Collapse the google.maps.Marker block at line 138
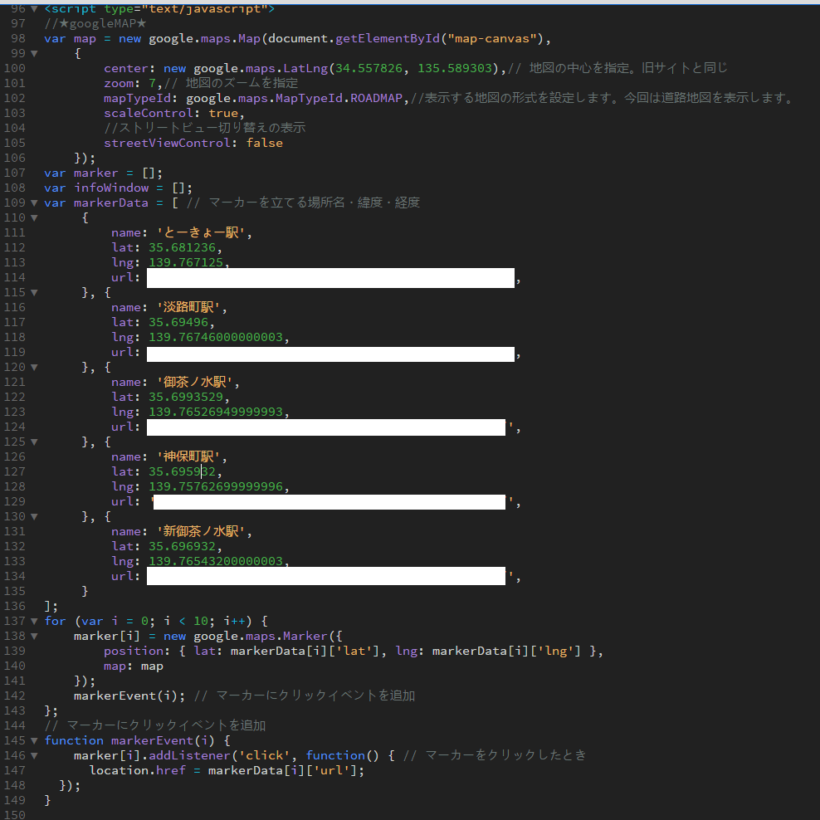The height and width of the screenshot is (820, 820). (x=34, y=636)
